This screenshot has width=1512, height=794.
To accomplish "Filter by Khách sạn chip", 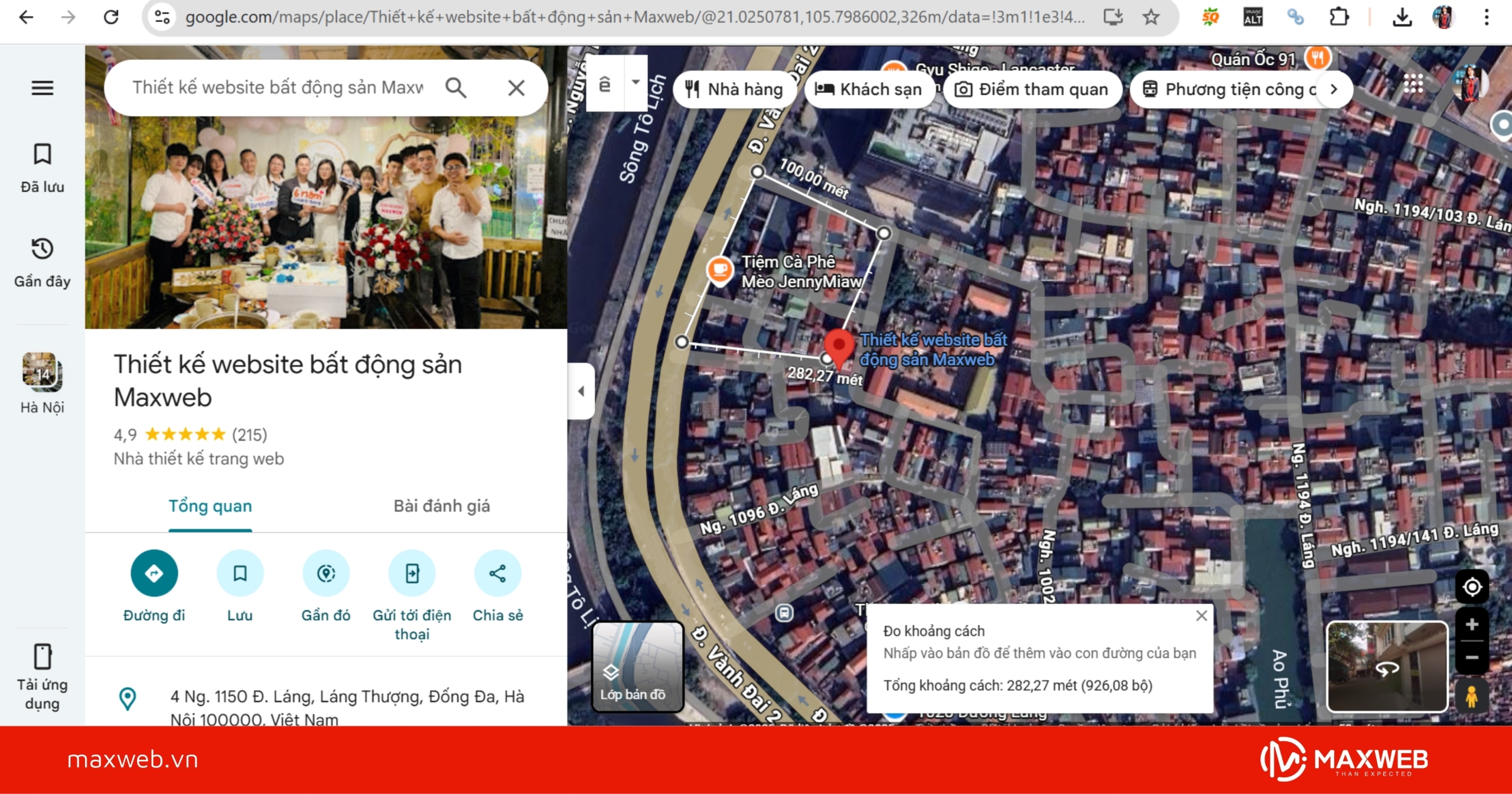I will (x=868, y=89).
